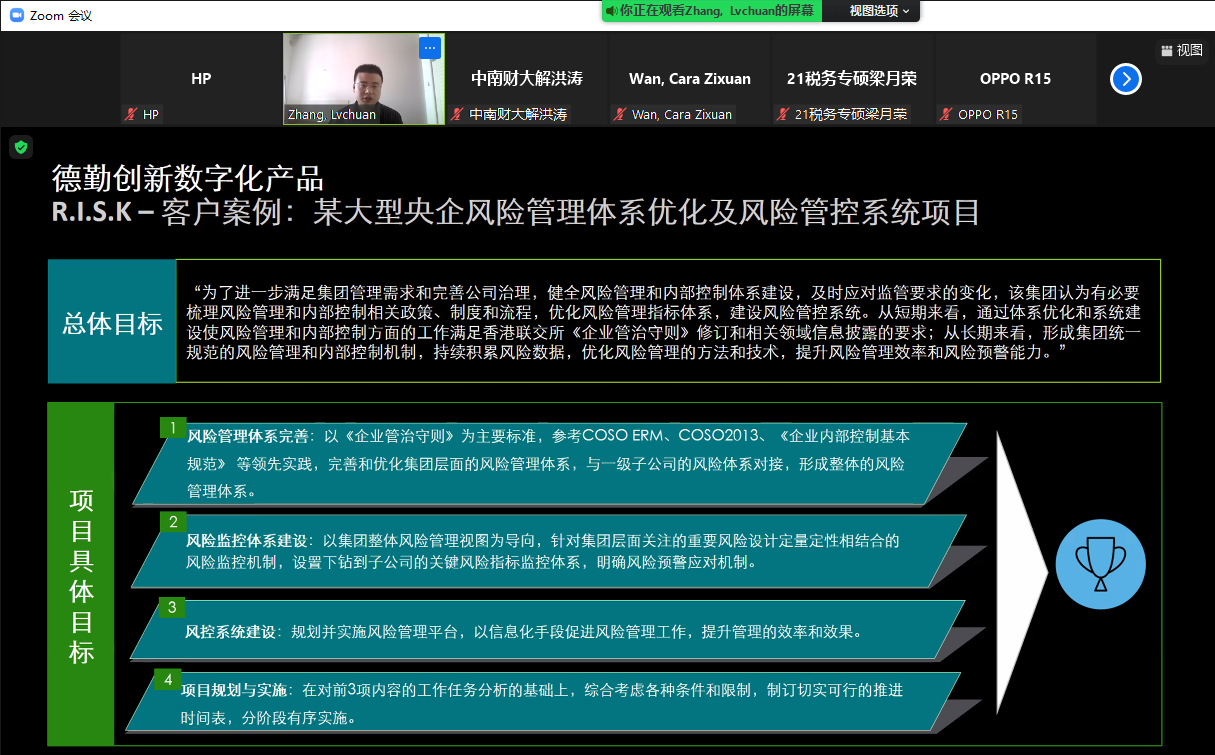Click the 总体目标 heading box on the slide
The width and height of the screenshot is (1215, 755).
coord(112,322)
